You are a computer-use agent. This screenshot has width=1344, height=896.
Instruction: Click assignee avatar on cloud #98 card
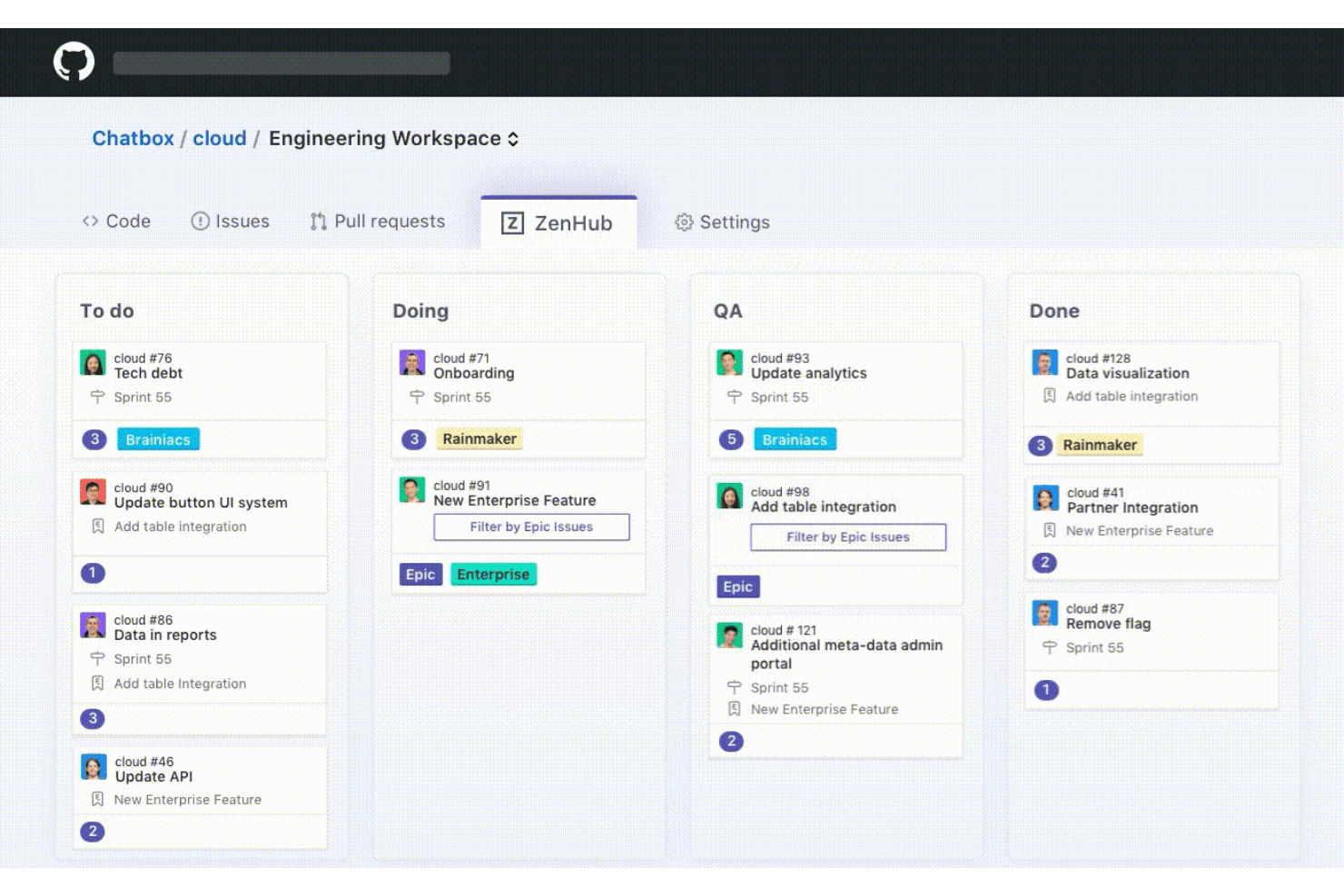click(730, 497)
